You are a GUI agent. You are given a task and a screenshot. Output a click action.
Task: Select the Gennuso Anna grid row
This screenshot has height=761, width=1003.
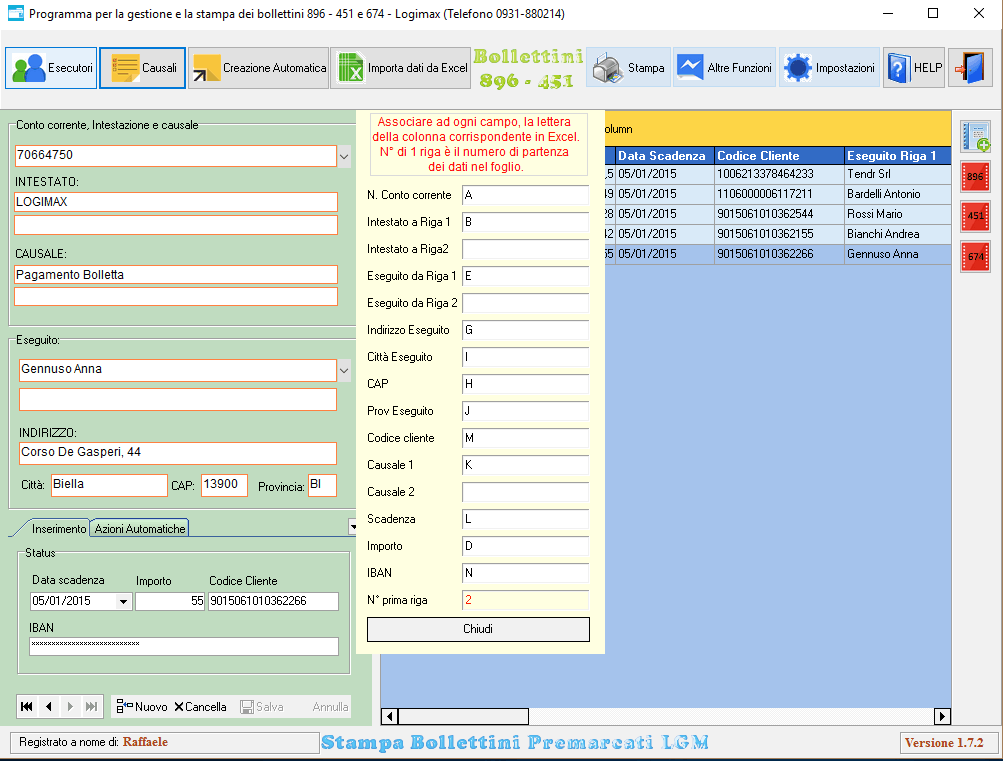click(778, 254)
